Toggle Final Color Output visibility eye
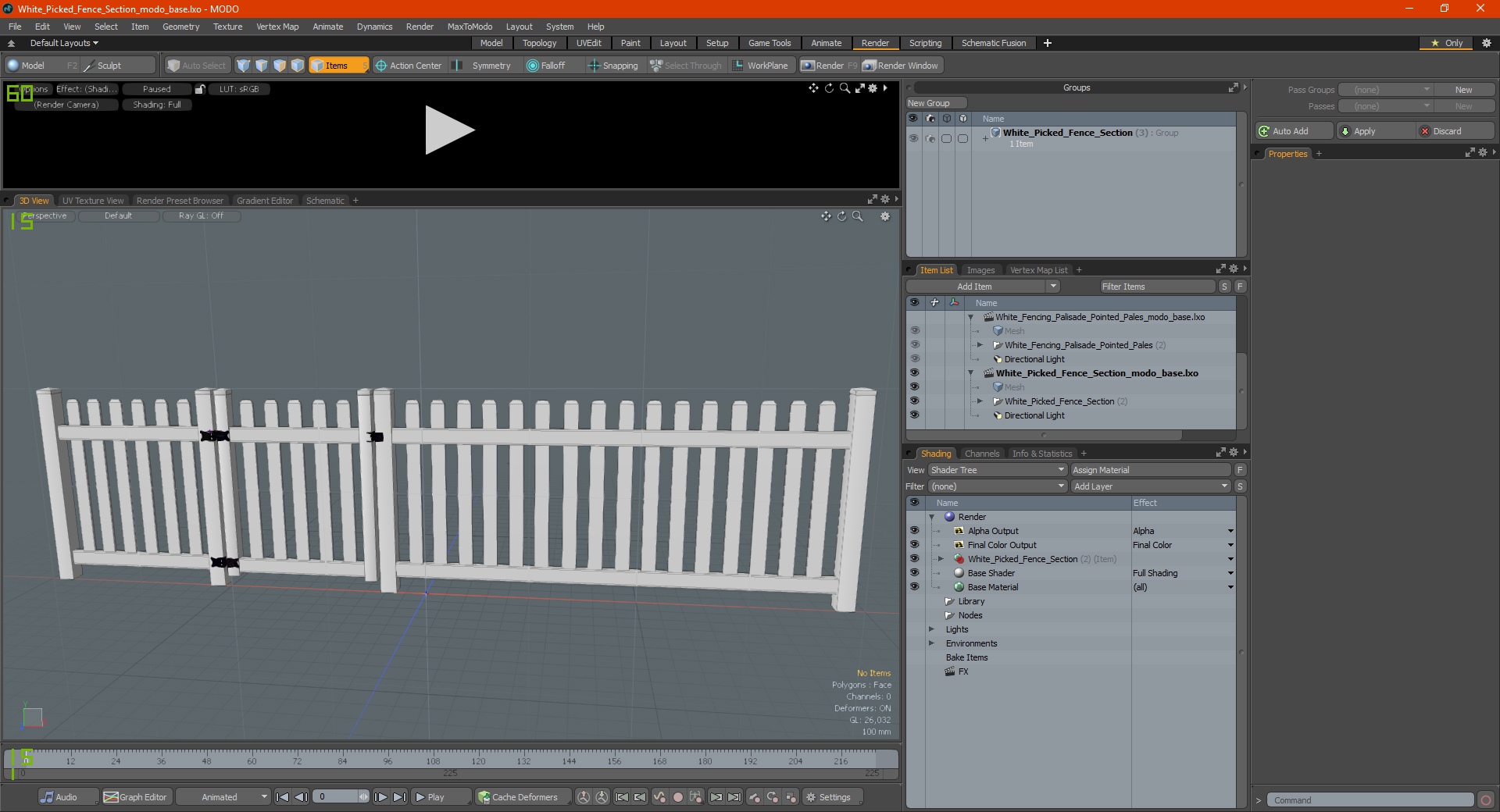The image size is (1500, 812). click(914, 545)
